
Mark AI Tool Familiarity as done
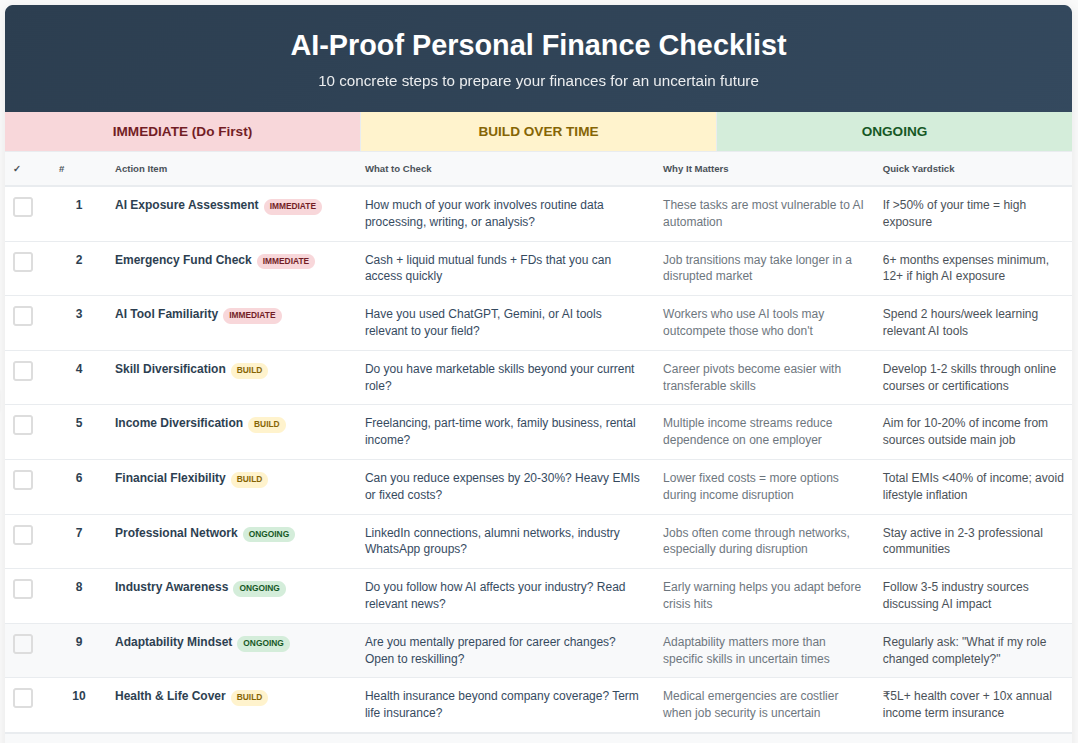[x=23, y=316]
